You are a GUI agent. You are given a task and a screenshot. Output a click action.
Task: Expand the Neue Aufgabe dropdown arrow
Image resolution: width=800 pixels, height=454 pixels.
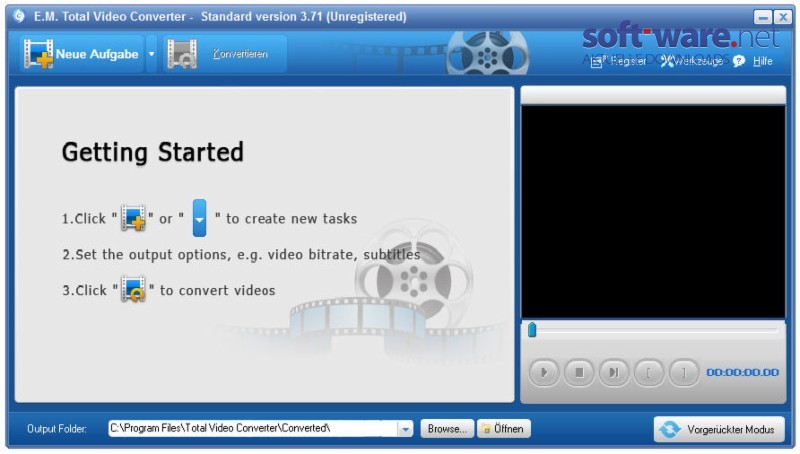(x=152, y=54)
